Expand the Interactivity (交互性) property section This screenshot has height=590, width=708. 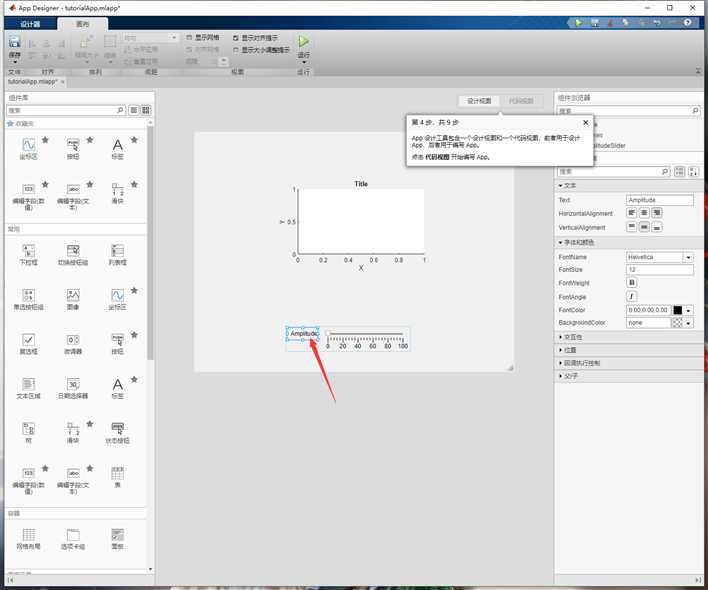(573, 337)
